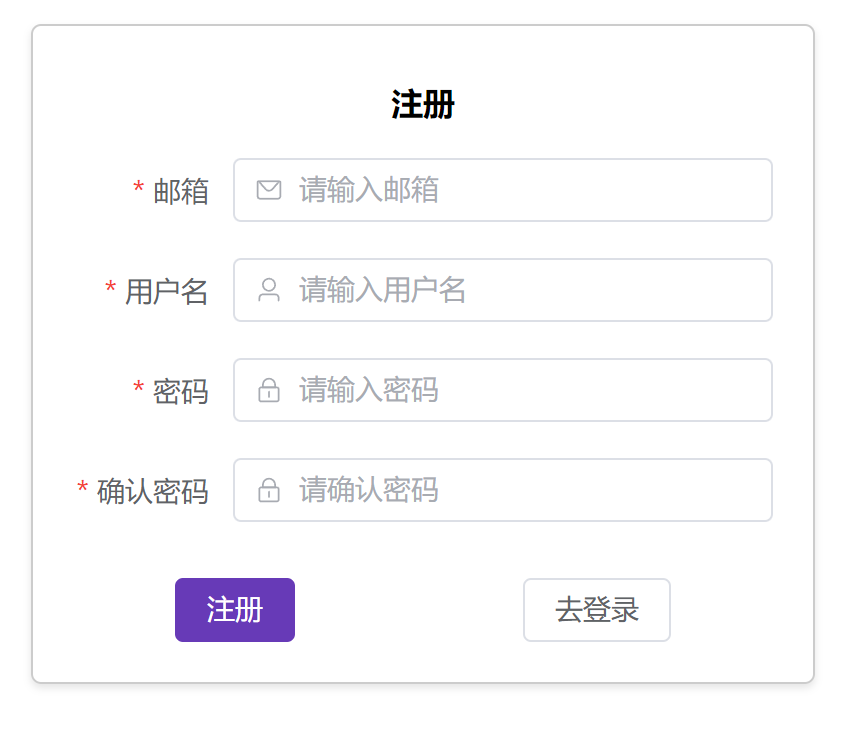Click the 确认密码 field label

150,492
